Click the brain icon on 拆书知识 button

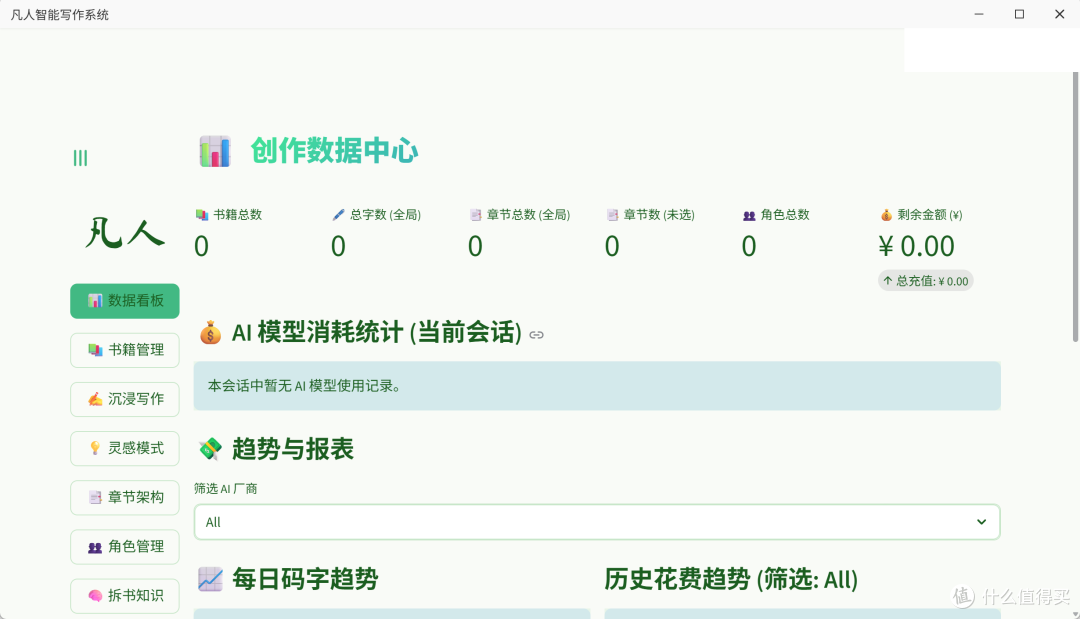95,596
